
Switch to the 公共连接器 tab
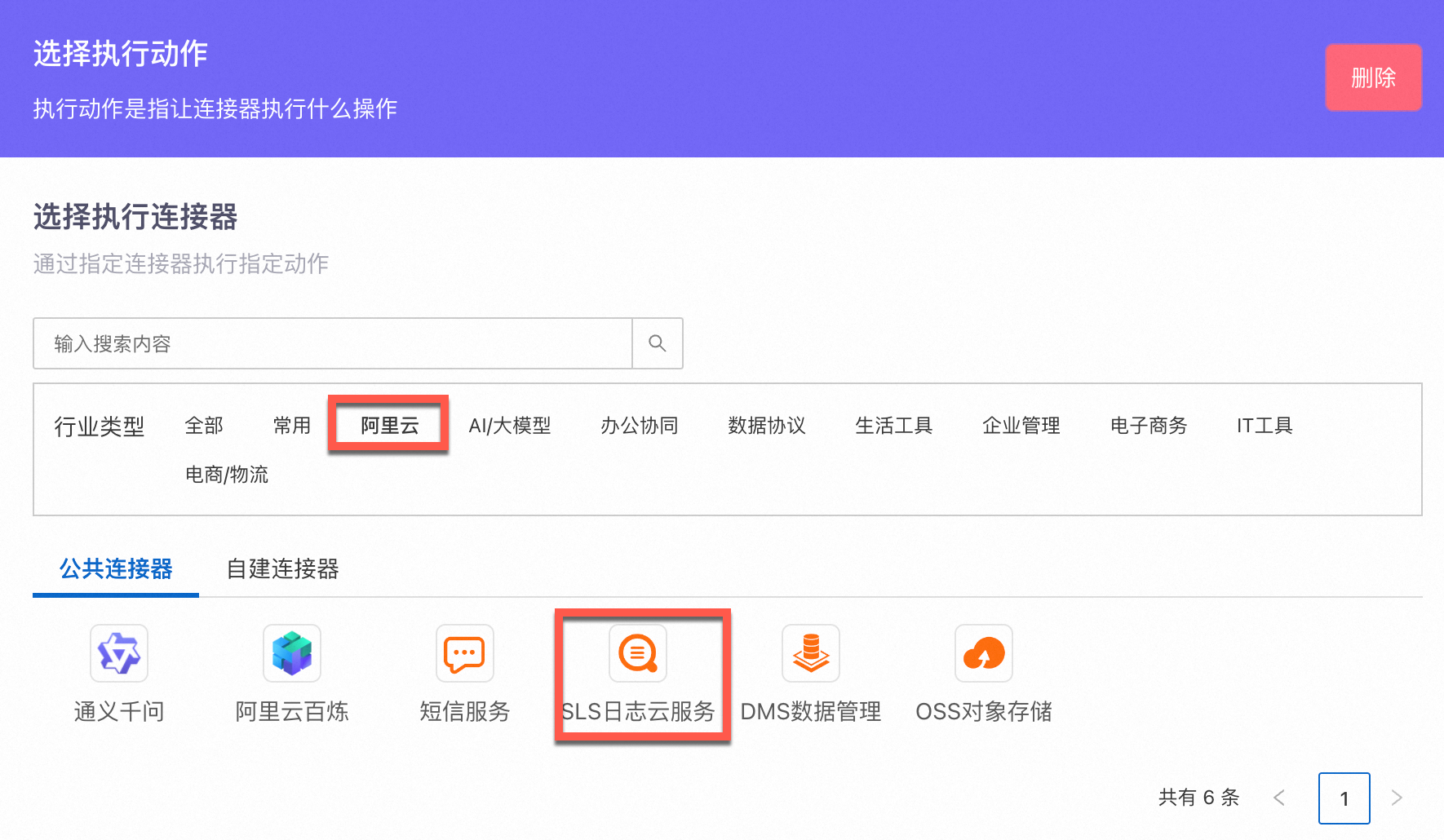point(116,568)
